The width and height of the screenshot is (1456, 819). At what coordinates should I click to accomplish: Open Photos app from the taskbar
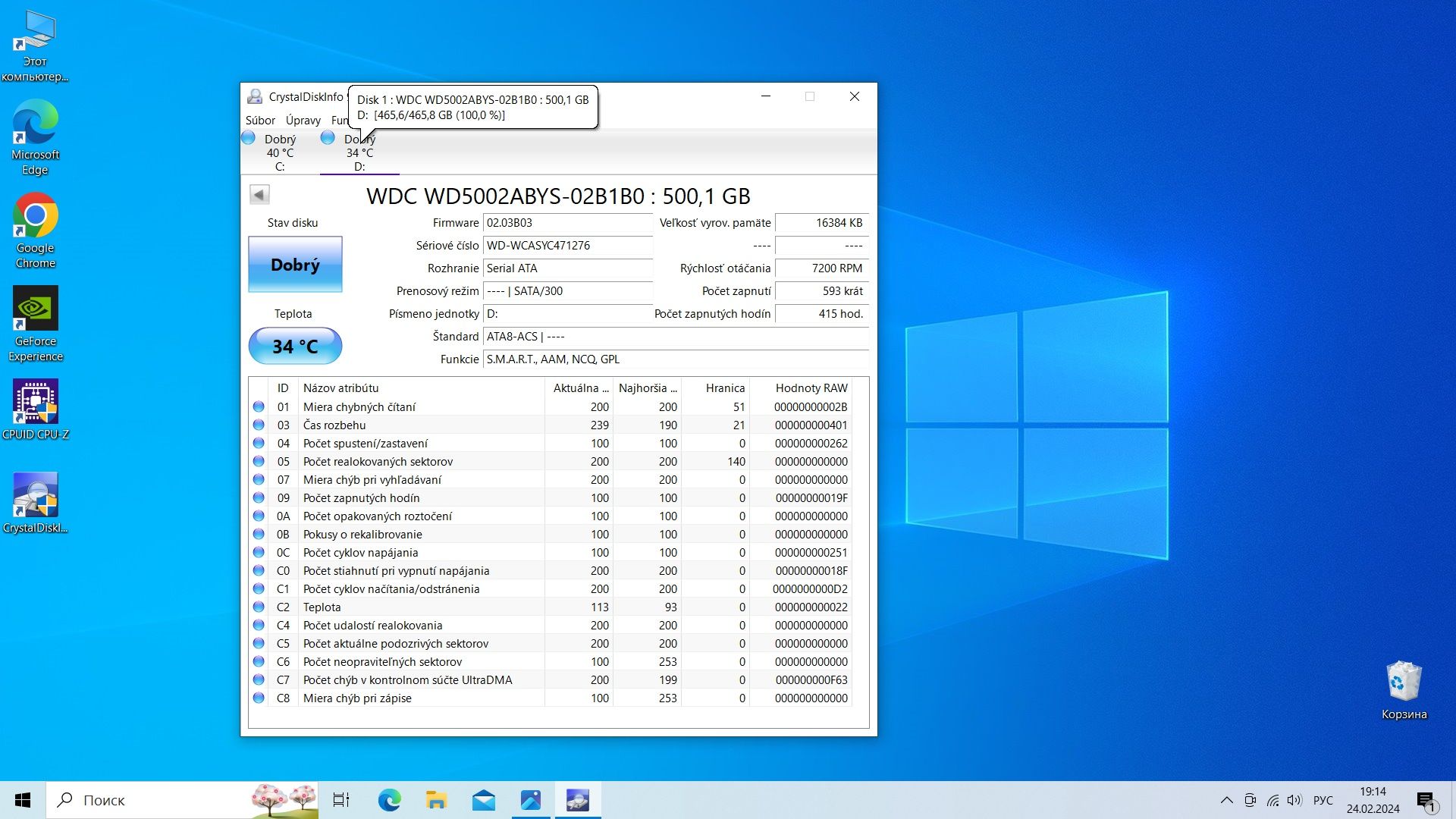530,800
